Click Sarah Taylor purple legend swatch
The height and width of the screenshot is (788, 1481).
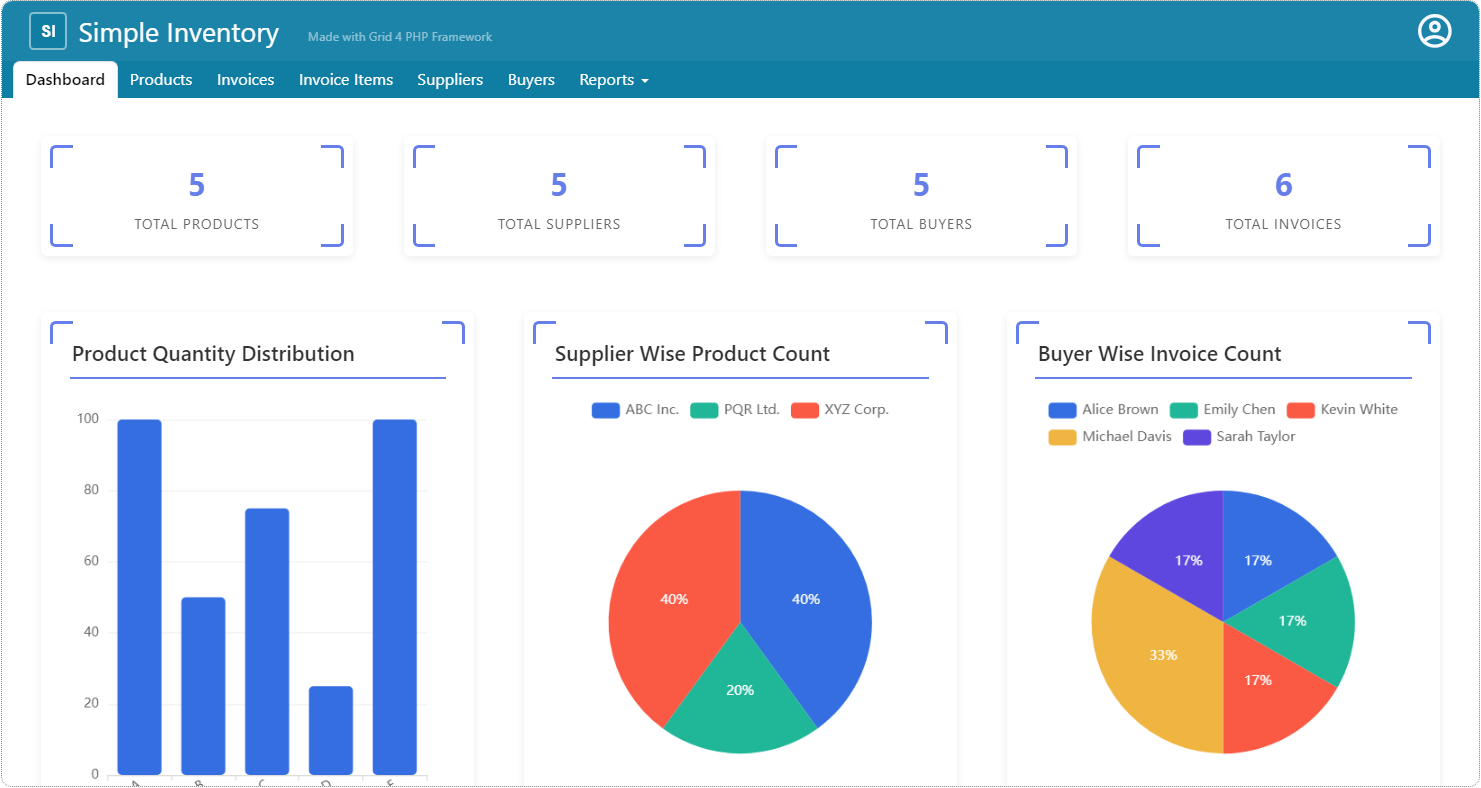pyautogui.click(x=1197, y=437)
